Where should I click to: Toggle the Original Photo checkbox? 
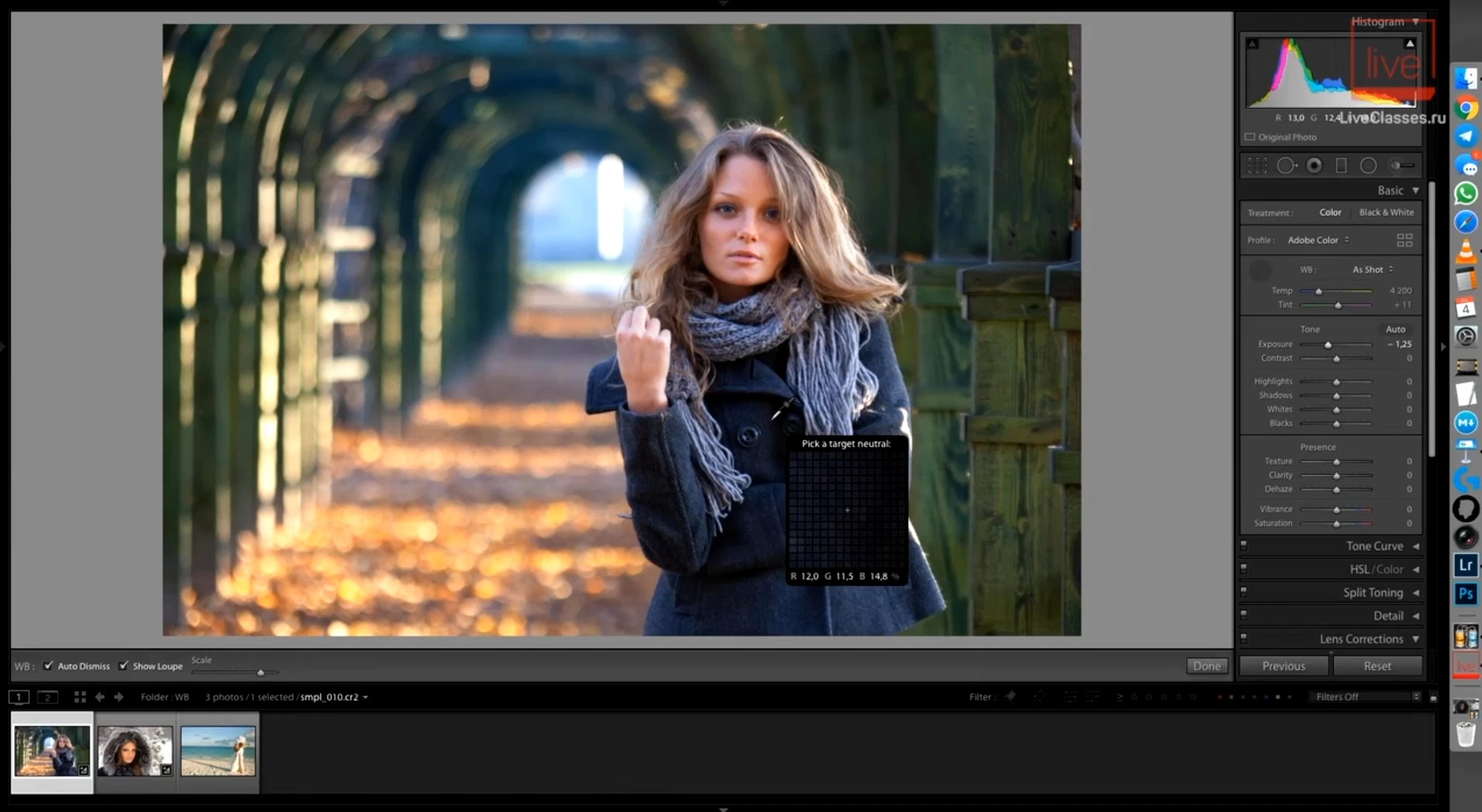point(1249,137)
